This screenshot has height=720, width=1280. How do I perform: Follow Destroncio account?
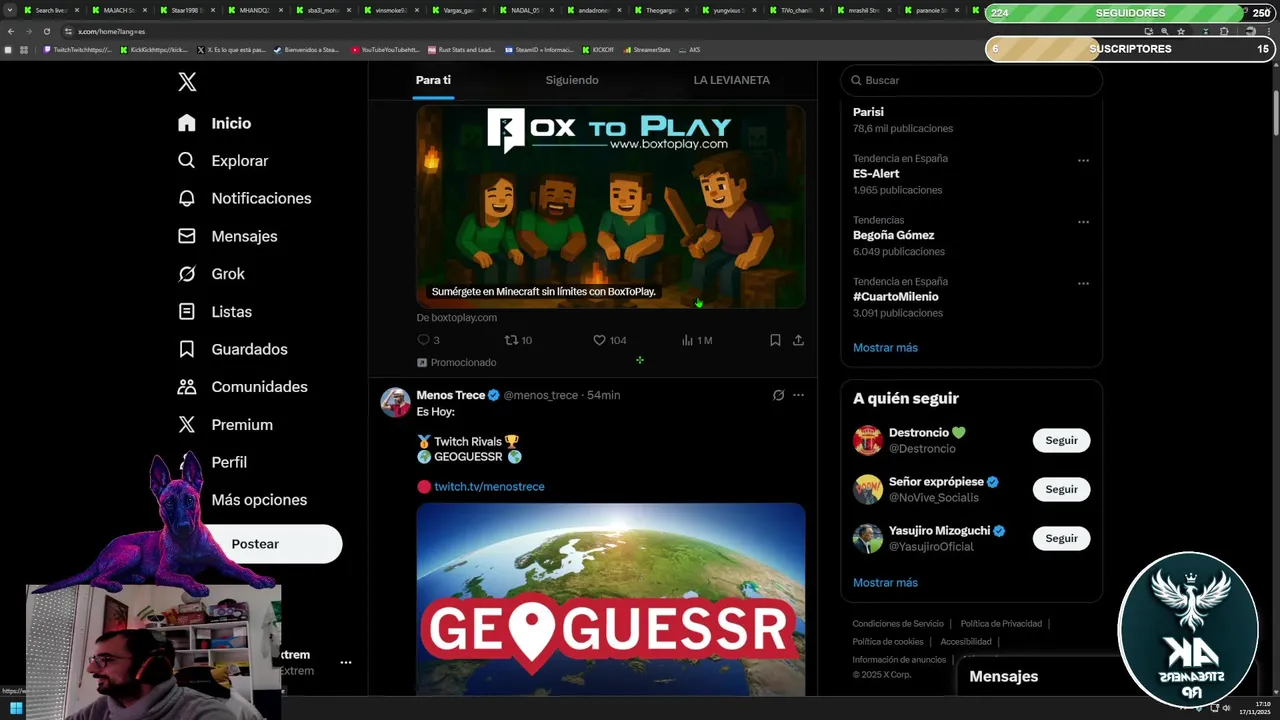(1061, 440)
